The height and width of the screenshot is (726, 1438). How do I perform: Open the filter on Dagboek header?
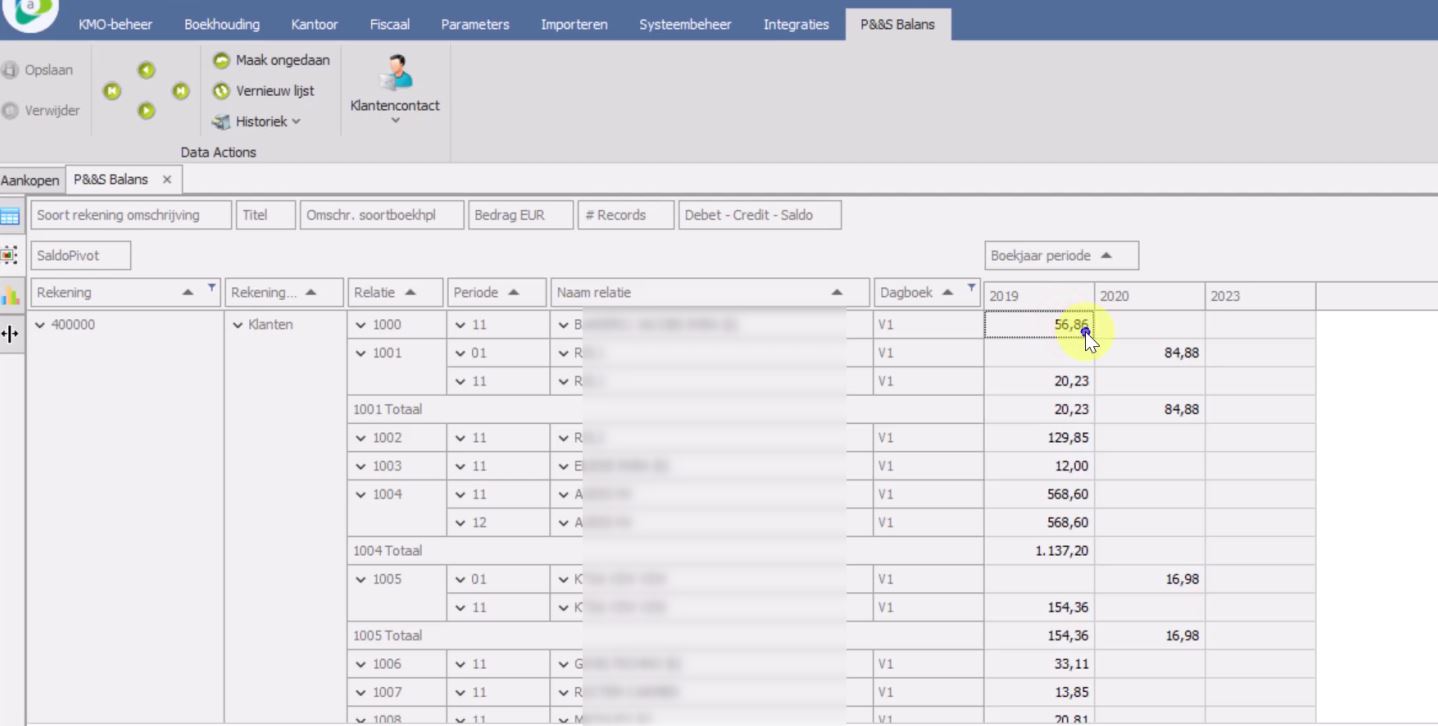pyautogui.click(x=971, y=288)
